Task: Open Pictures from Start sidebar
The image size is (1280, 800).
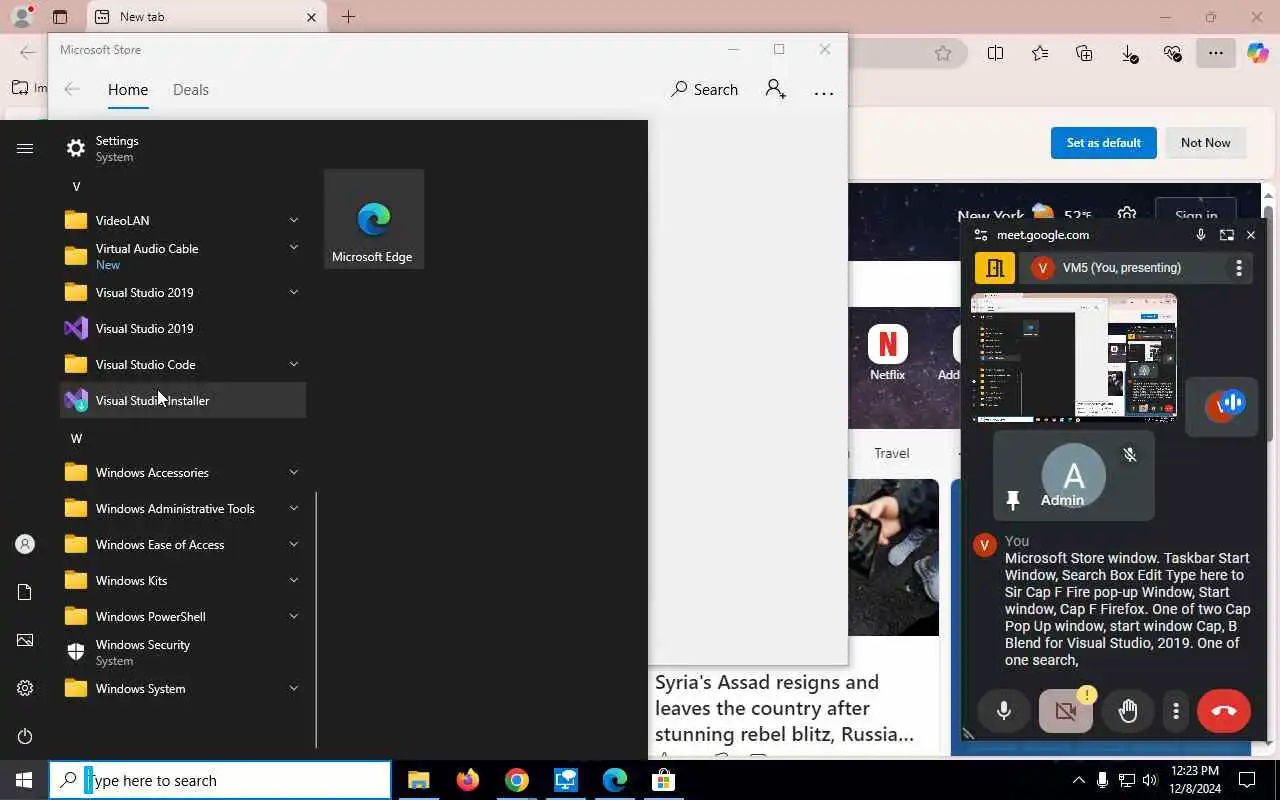Action: 25,640
